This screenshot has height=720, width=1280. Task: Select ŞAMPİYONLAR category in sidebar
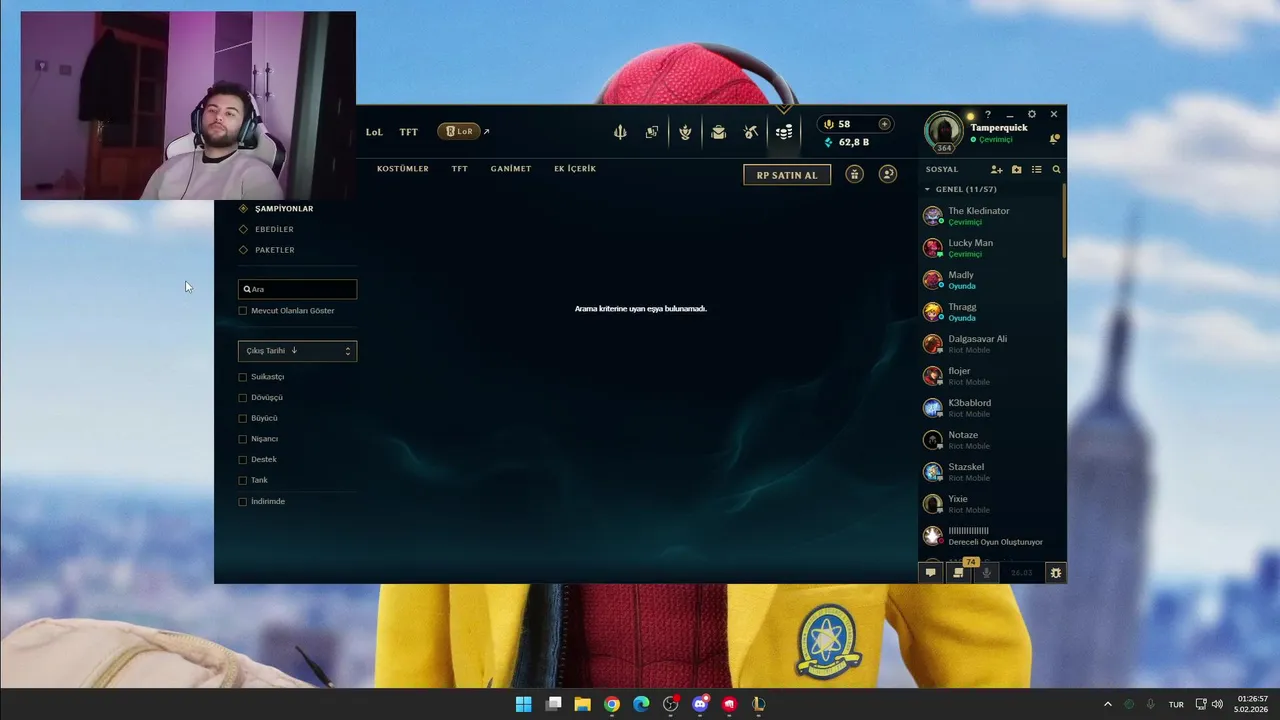pos(283,209)
